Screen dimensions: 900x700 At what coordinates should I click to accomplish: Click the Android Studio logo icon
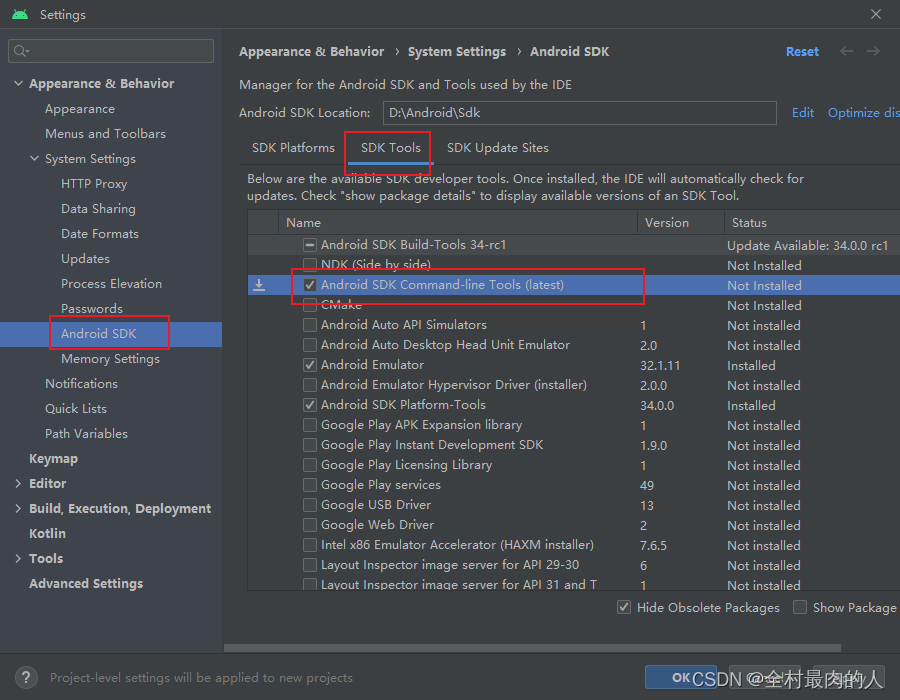coord(20,14)
